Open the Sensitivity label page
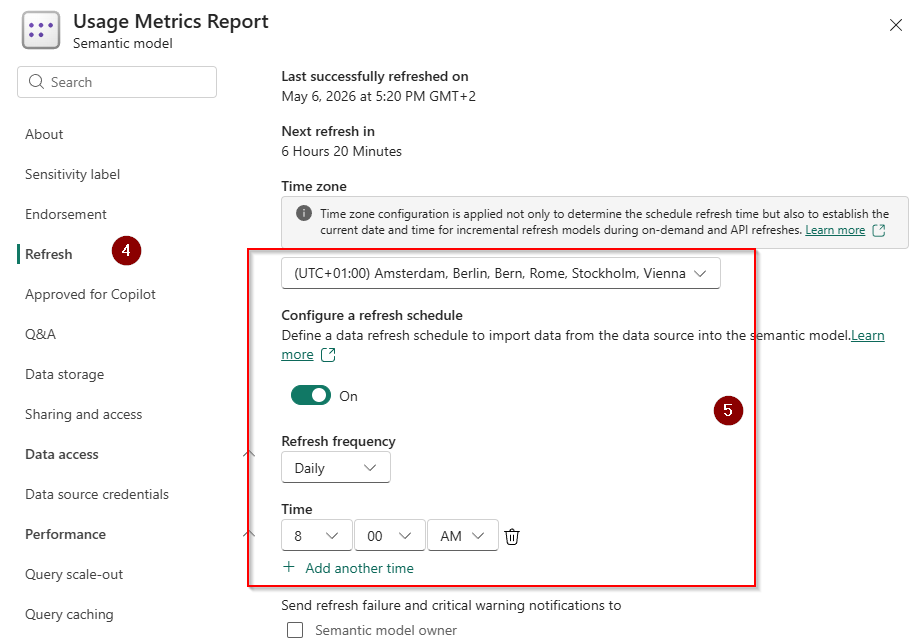This screenshot has width=917, height=641. pos(73,174)
